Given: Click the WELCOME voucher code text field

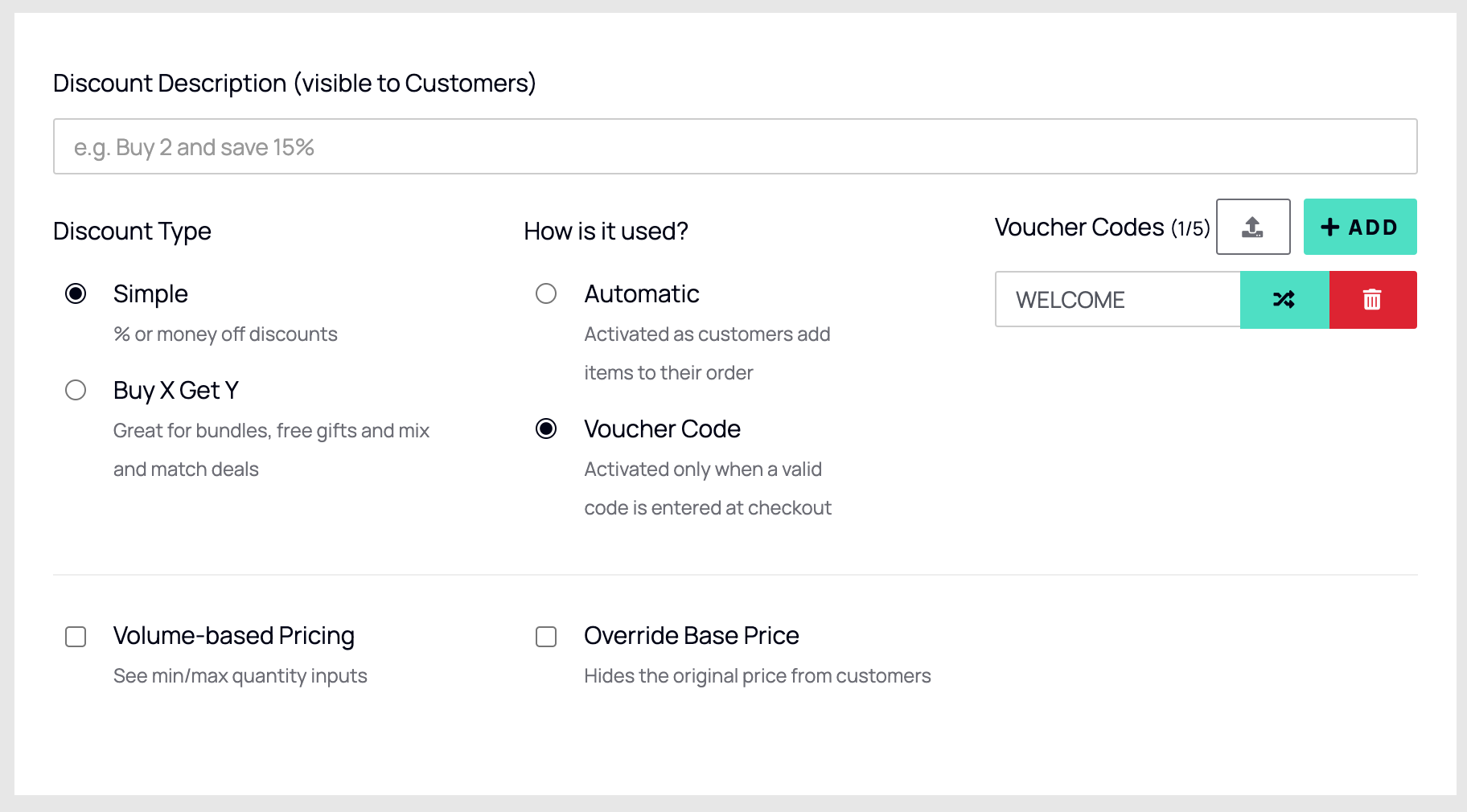Looking at the screenshot, I should pyautogui.click(x=1117, y=299).
